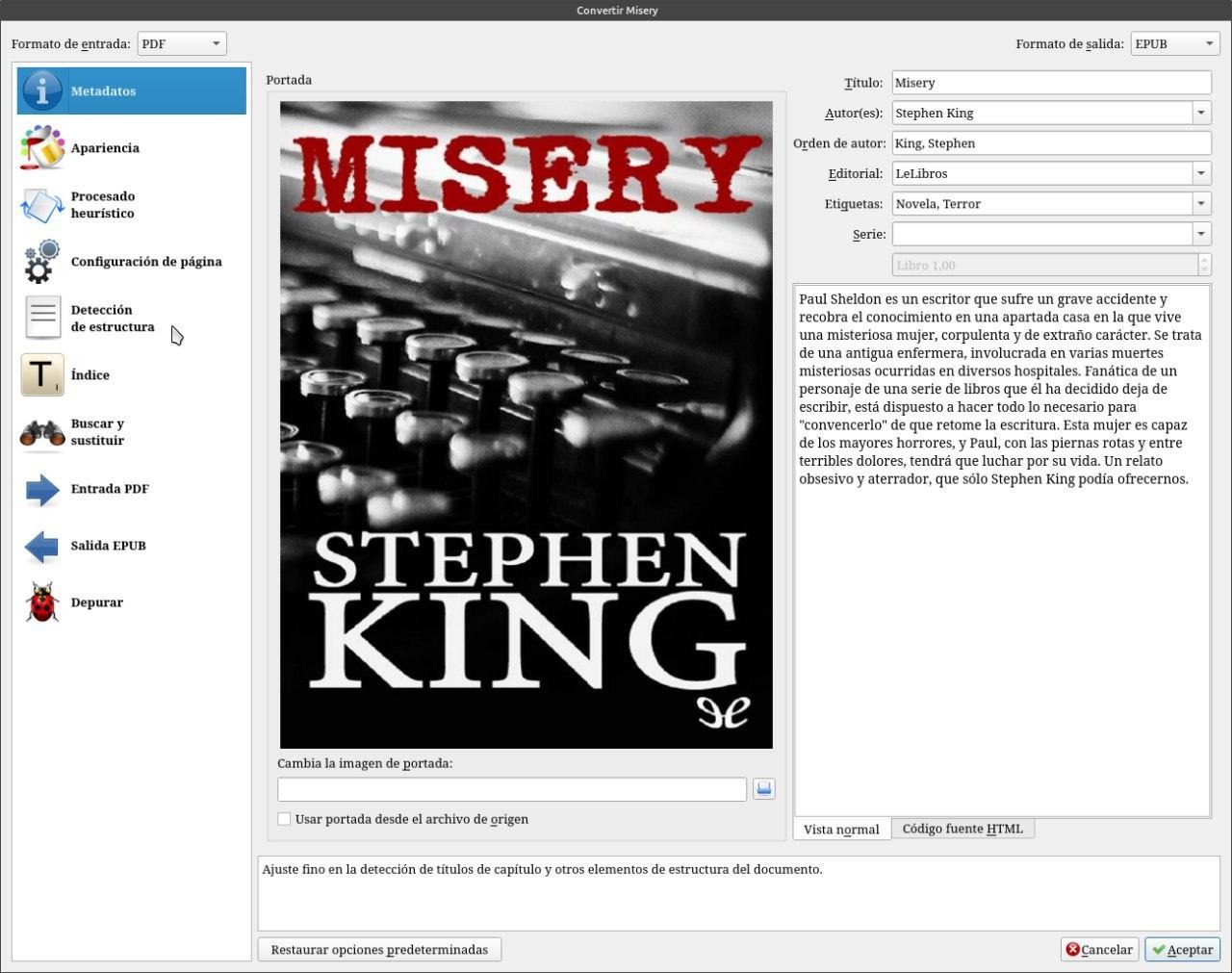Switch to the Vista normal tab
This screenshot has width=1232, height=973.
click(841, 829)
